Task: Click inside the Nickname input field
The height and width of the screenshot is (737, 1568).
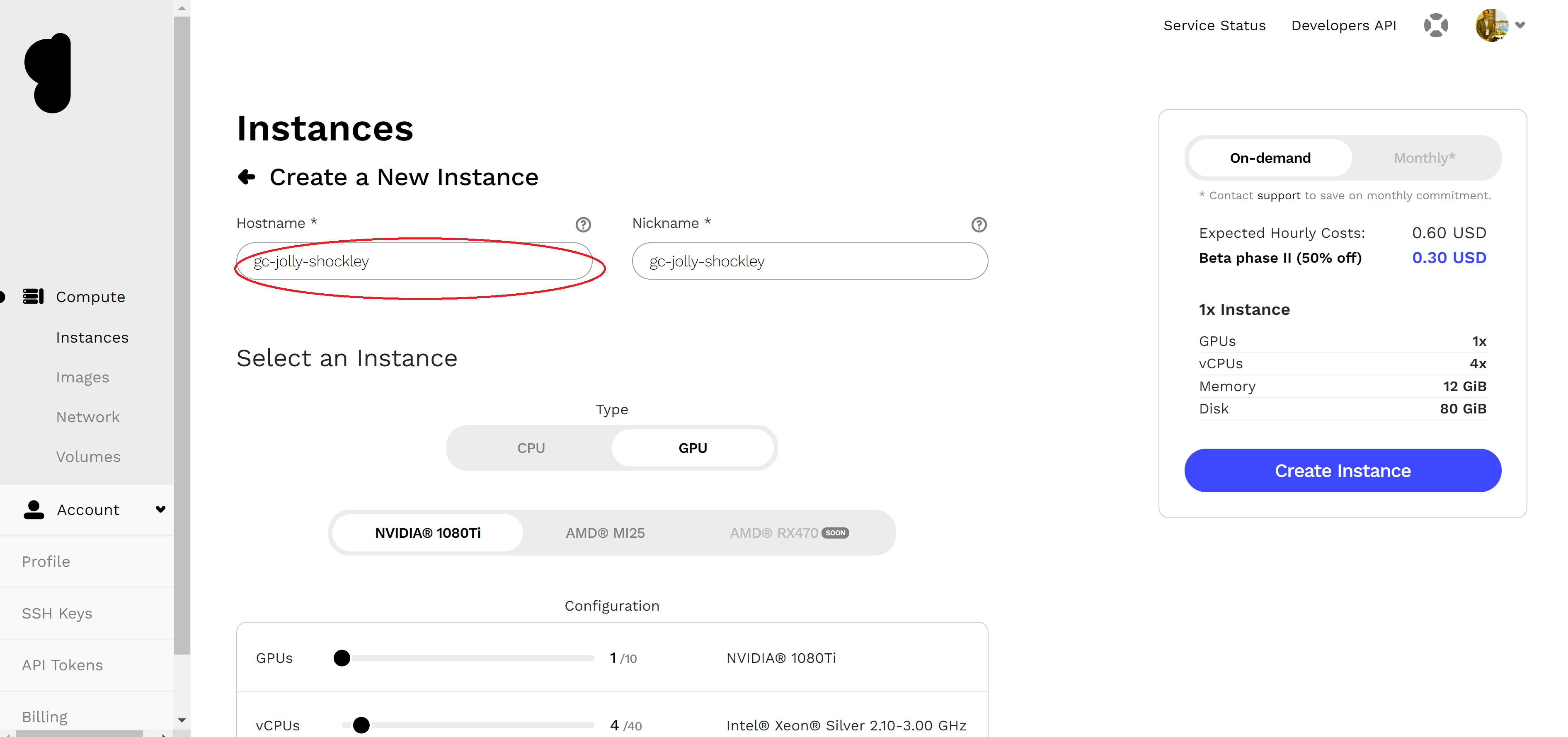Action: 809,261
